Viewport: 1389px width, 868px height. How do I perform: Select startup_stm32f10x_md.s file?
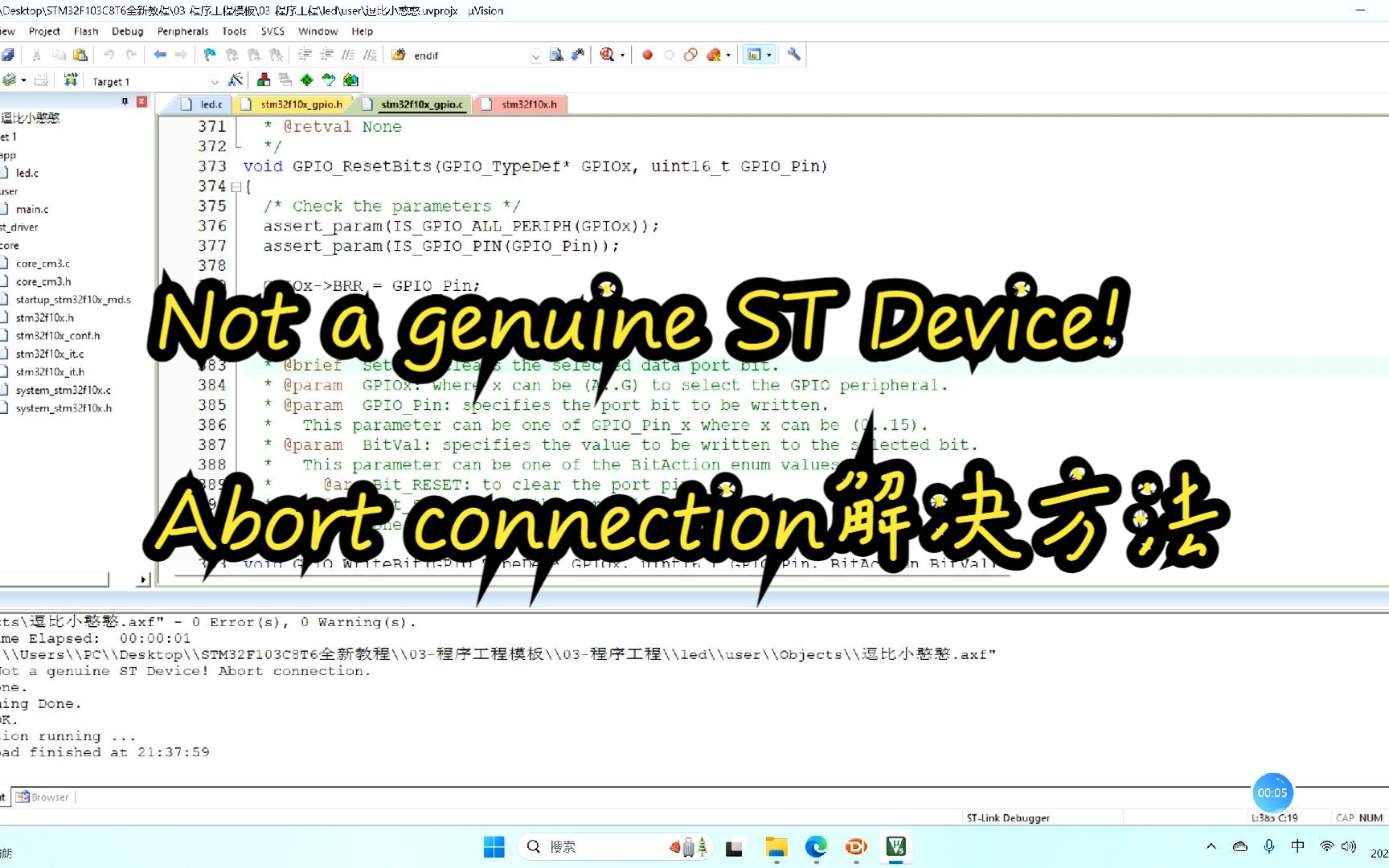(x=73, y=300)
